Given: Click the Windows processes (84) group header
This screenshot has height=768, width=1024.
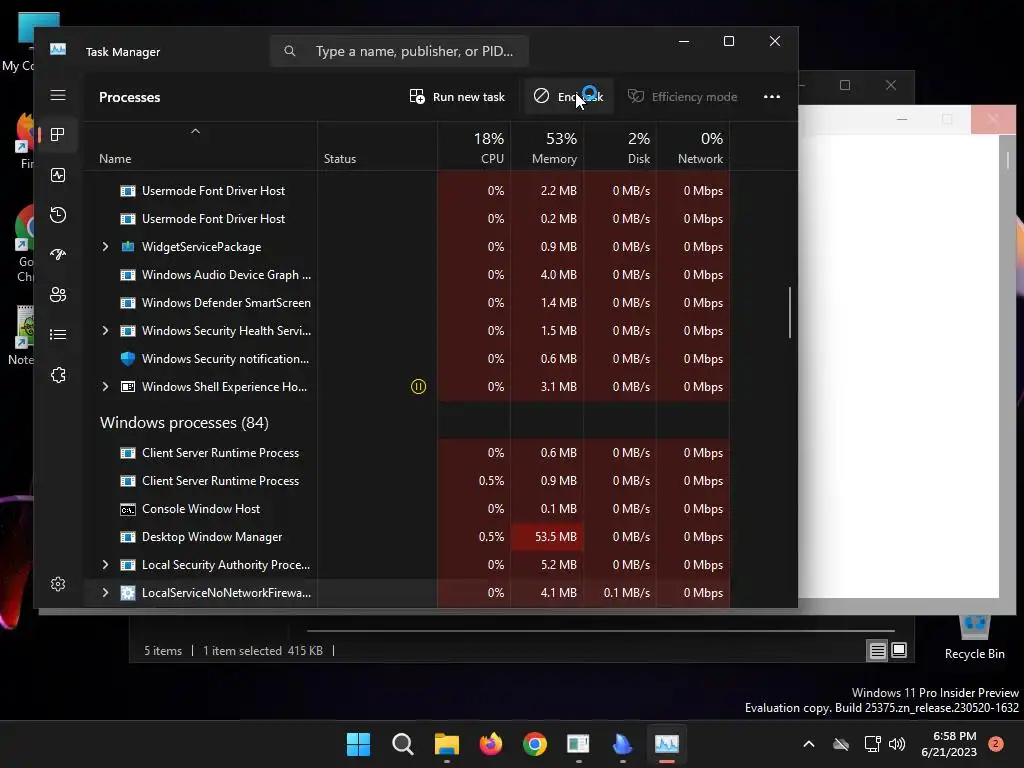Looking at the screenshot, I should pos(184,423).
